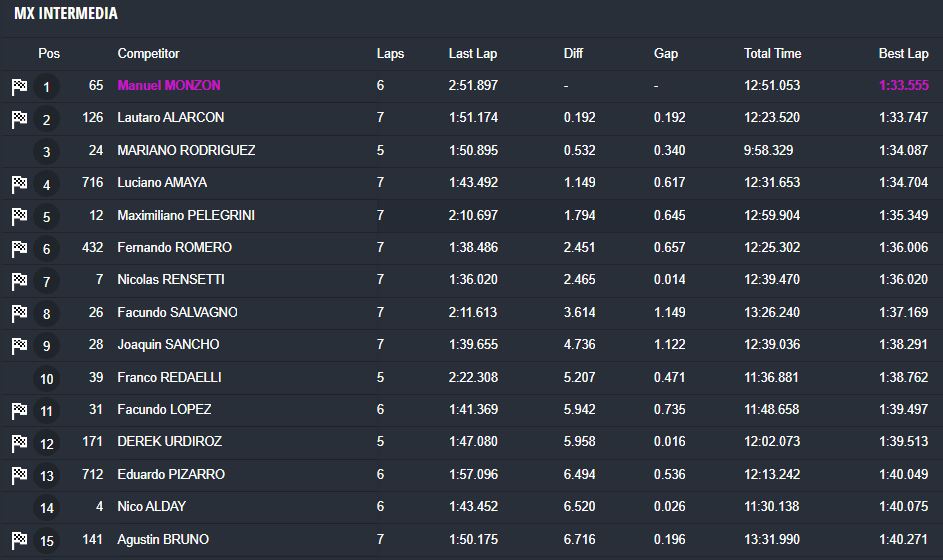Screen dimensions: 943x560
Task: Click finish flag icon for Luciano AMAYA
Action: click(x=19, y=184)
